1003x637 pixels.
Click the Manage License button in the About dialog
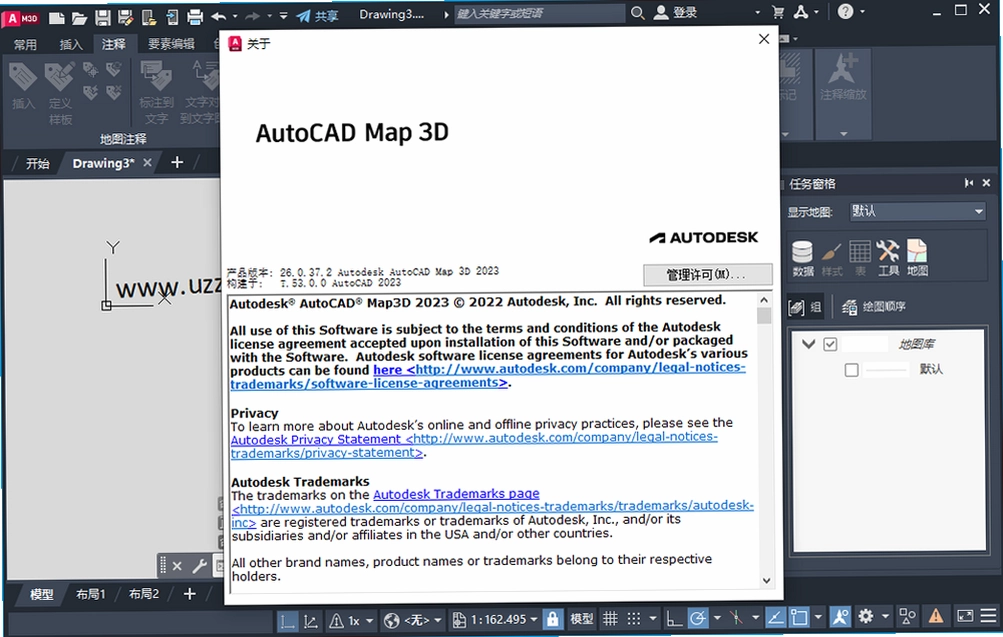707,275
